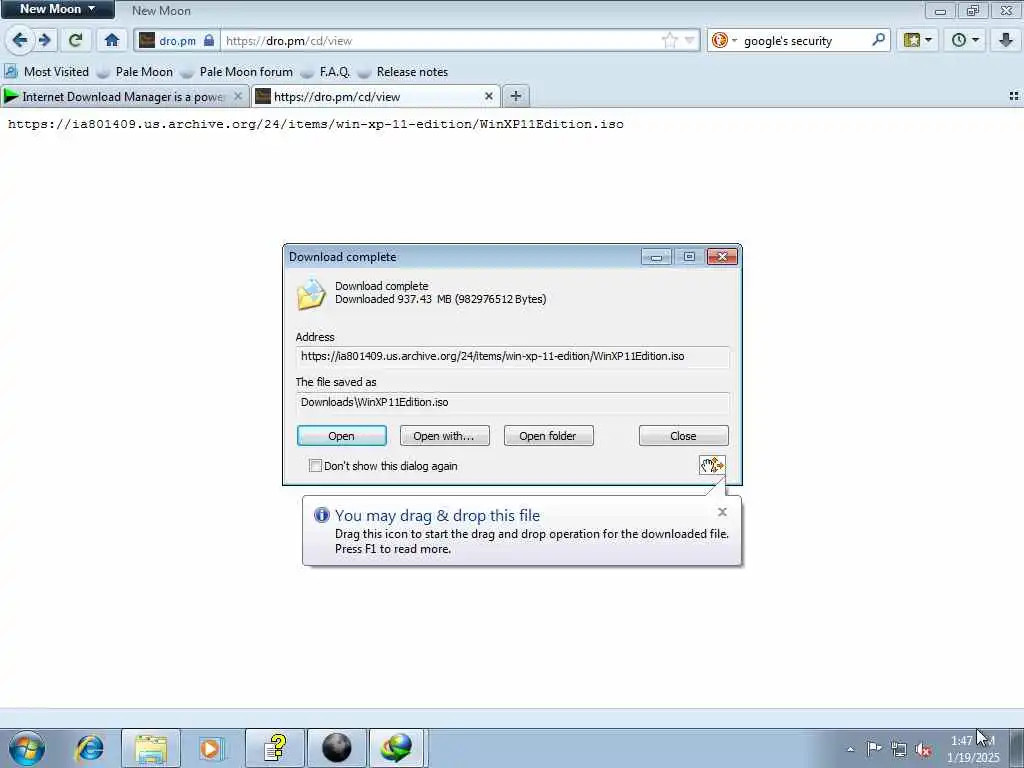The width and height of the screenshot is (1024, 768).
Task: Click the muted volume tray icon
Action: 923,749
